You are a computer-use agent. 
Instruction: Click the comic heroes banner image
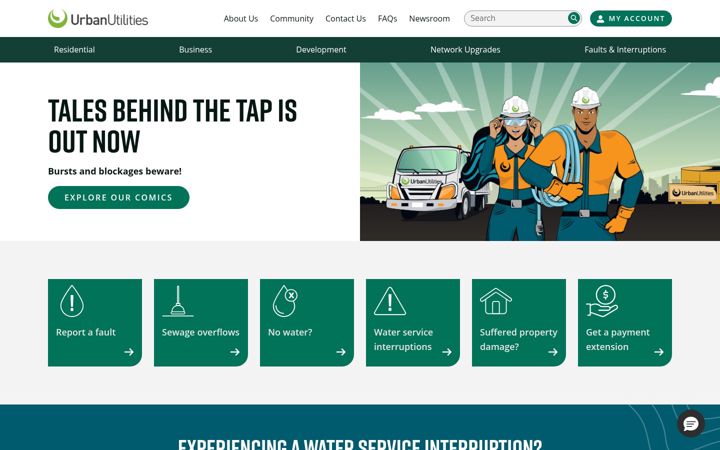point(540,152)
